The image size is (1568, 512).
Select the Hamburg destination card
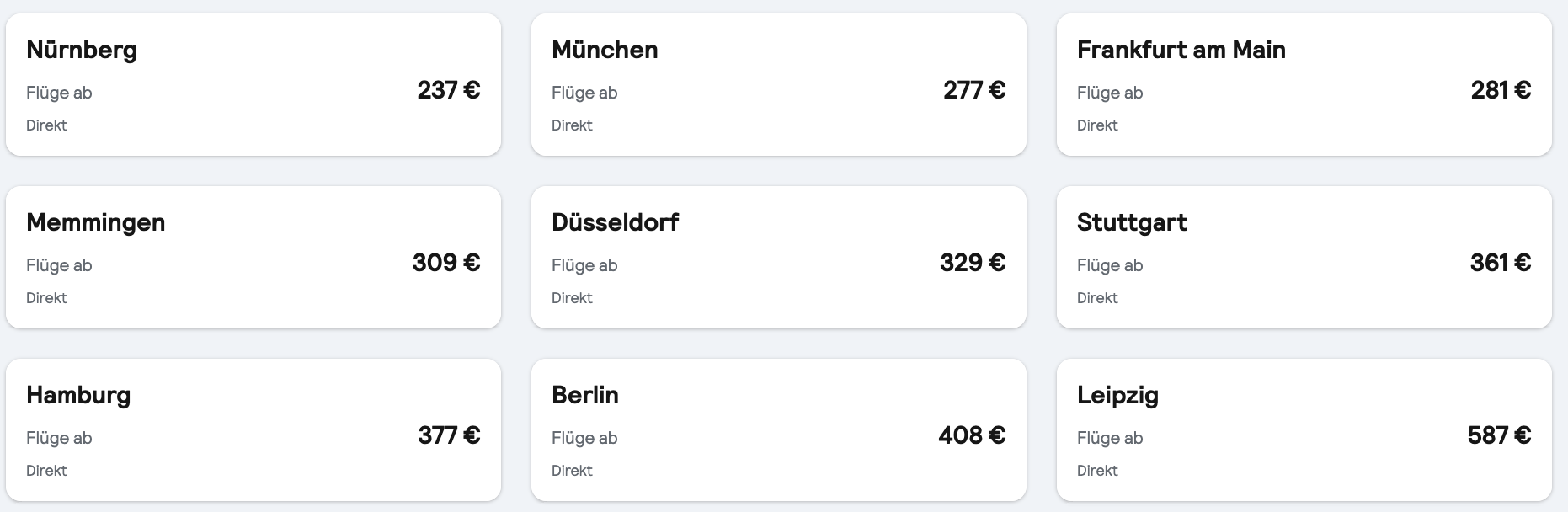pyautogui.click(x=253, y=429)
